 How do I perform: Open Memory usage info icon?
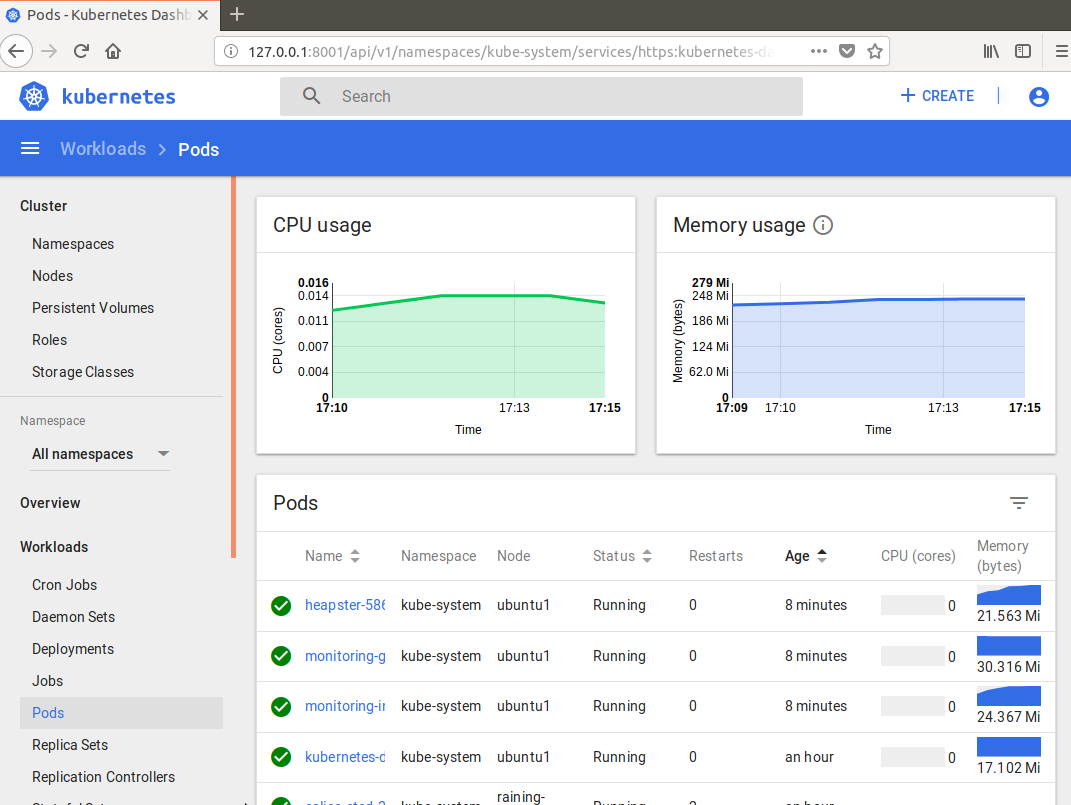click(x=823, y=225)
